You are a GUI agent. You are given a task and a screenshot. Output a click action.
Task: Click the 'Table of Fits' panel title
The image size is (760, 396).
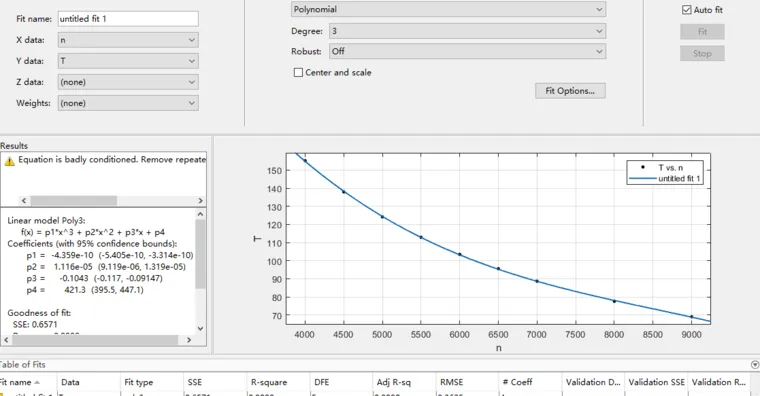coord(23,364)
